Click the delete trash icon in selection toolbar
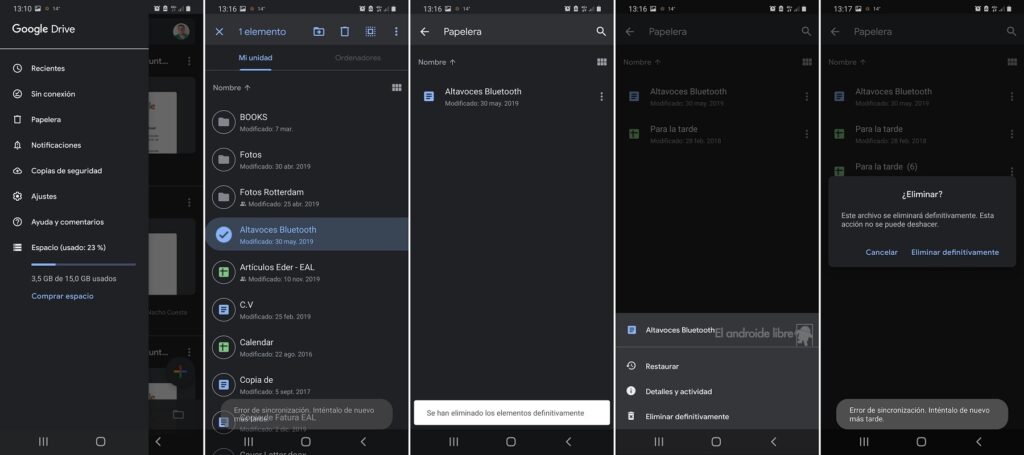Screen dimensions: 1024x455 tap(345, 31)
